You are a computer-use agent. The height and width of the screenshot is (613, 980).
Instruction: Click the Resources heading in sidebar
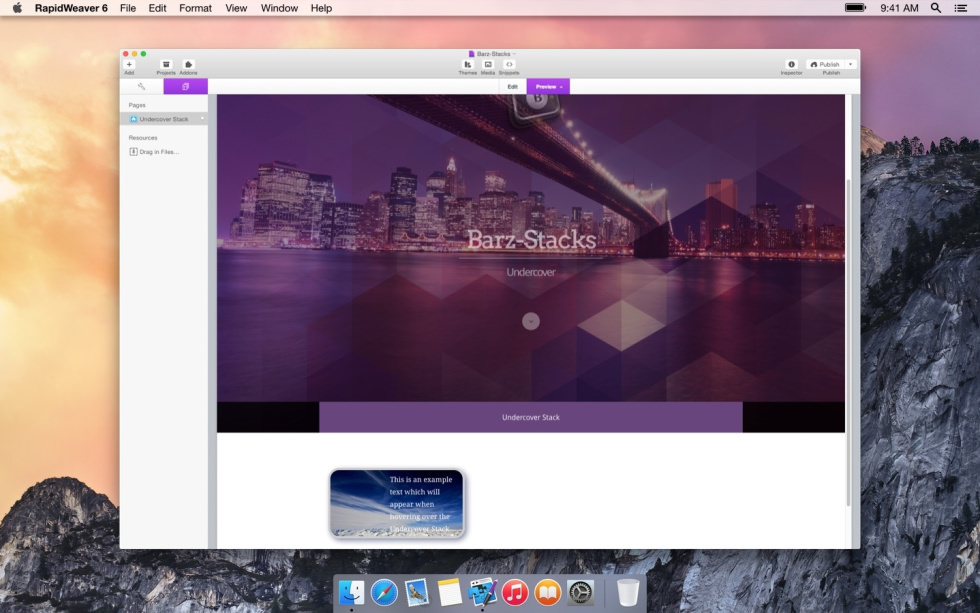[x=142, y=137]
